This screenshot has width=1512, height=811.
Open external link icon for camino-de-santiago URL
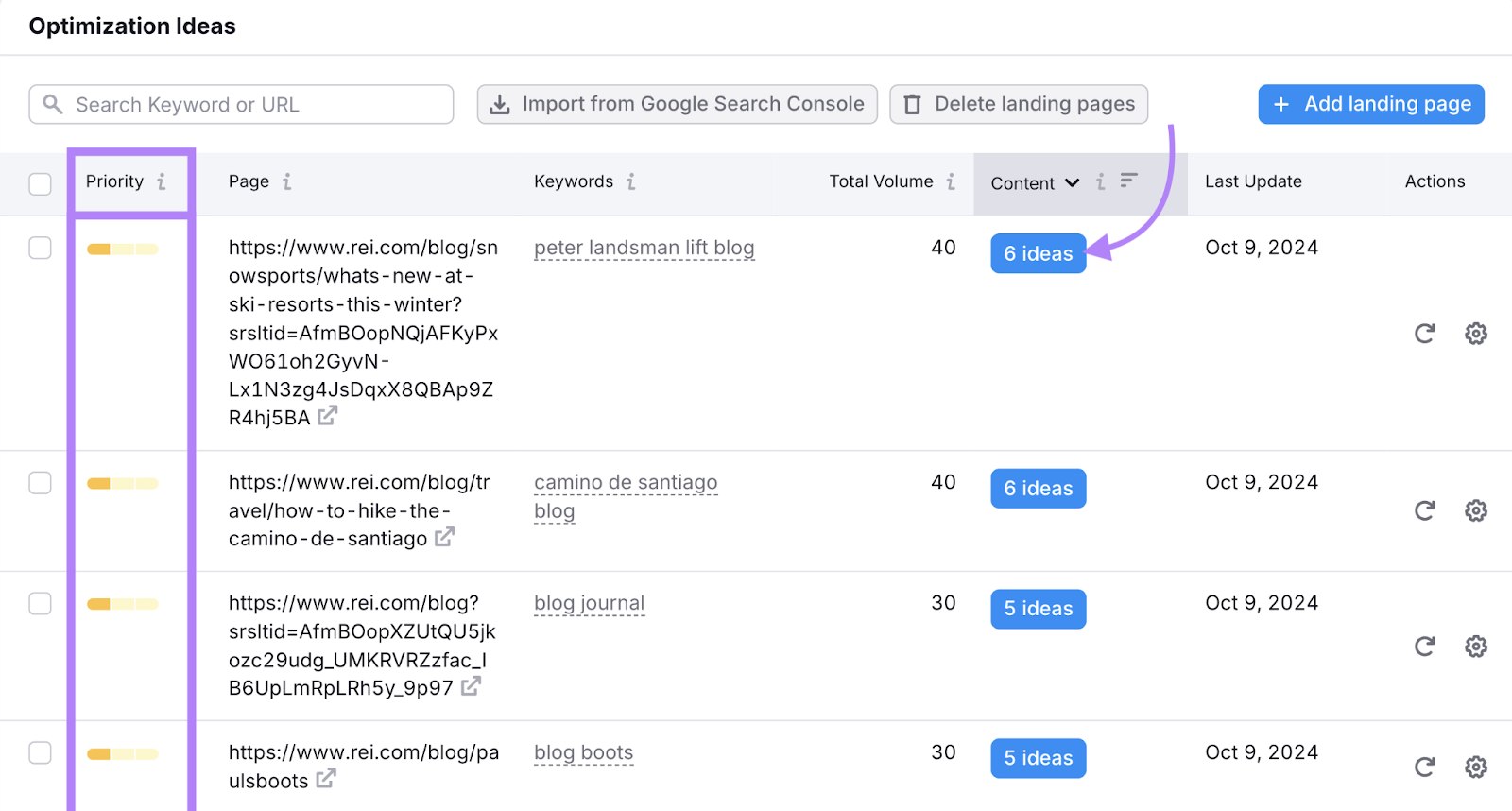click(x=444, y=538)
